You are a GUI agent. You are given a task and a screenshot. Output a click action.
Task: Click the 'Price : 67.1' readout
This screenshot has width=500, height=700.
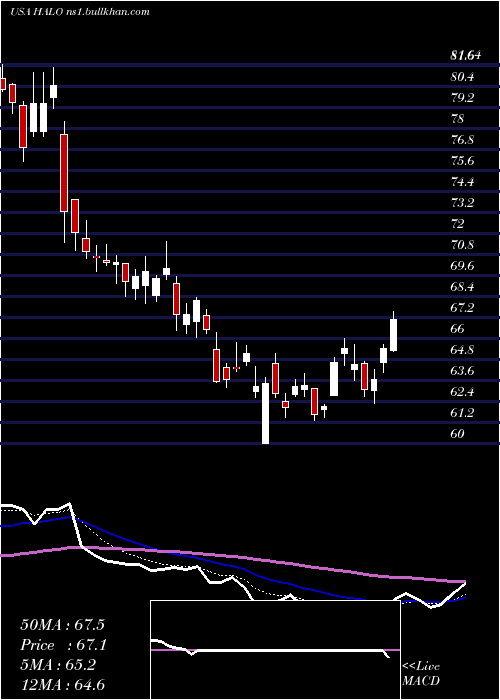click(x=62, y=645)
